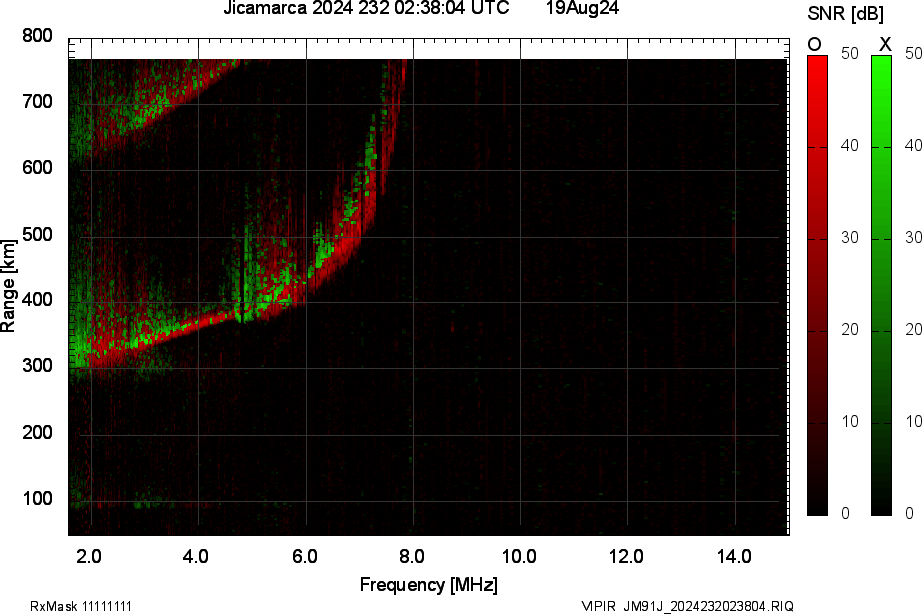
Task: Click the 700 km range tick label
Action: pyautogui.click(x=37, y=102)
